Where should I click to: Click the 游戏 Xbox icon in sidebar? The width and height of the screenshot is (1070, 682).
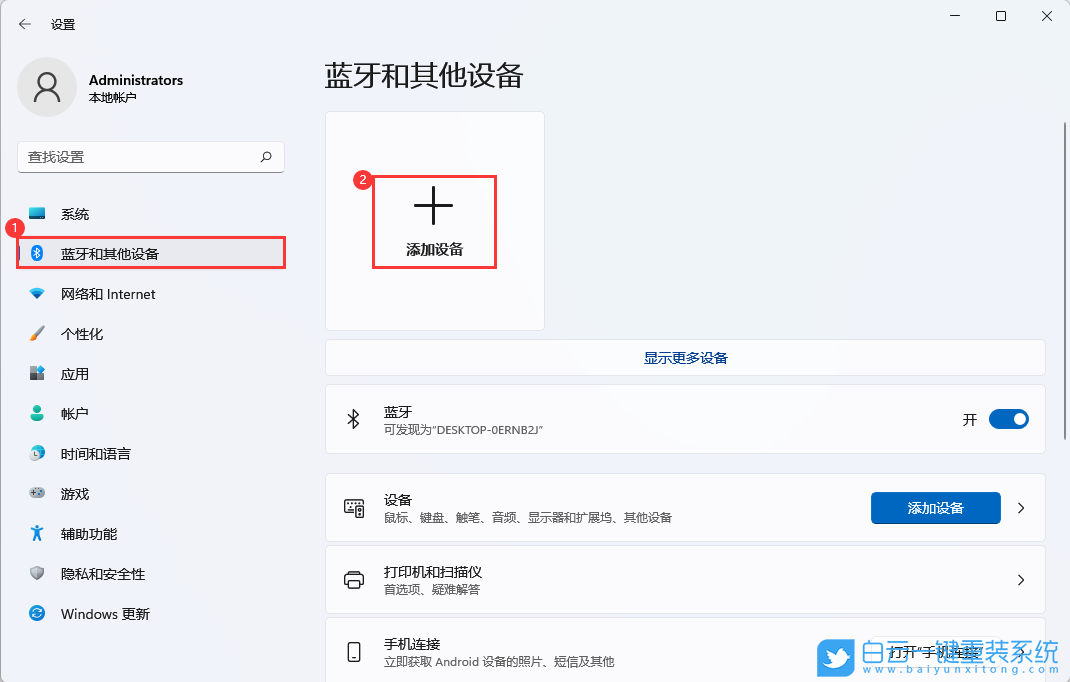click(x=38, y=493)
